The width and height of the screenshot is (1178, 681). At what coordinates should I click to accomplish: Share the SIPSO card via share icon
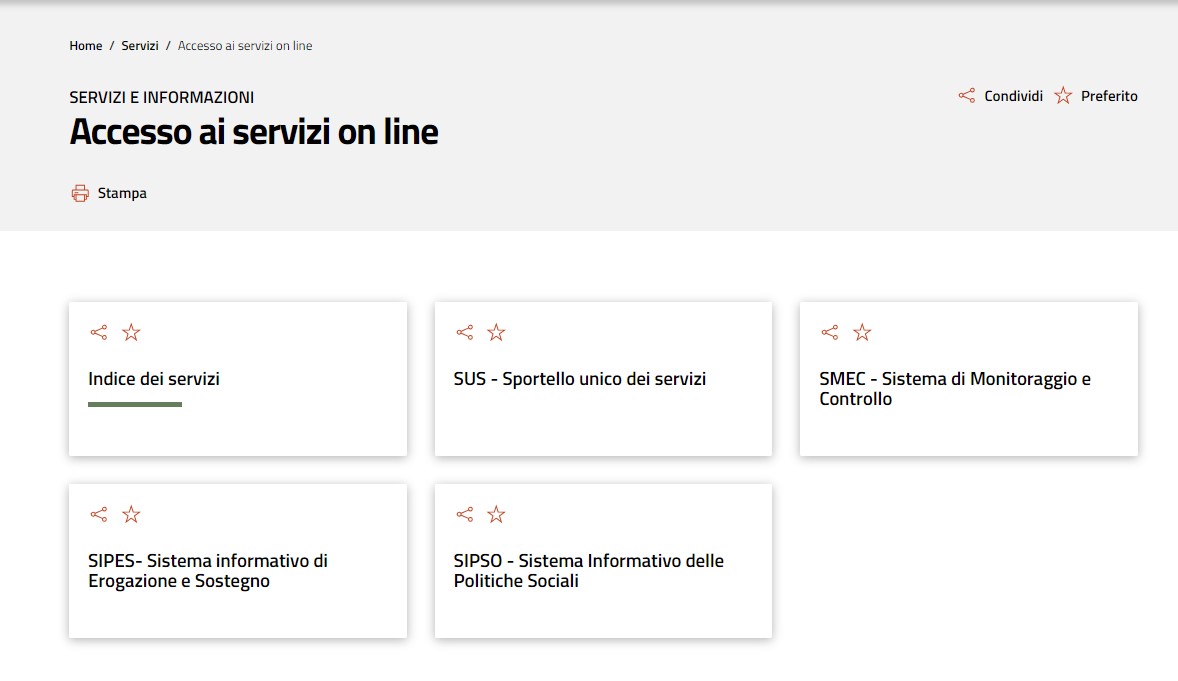pyautogui.click(x=464, y=515)
